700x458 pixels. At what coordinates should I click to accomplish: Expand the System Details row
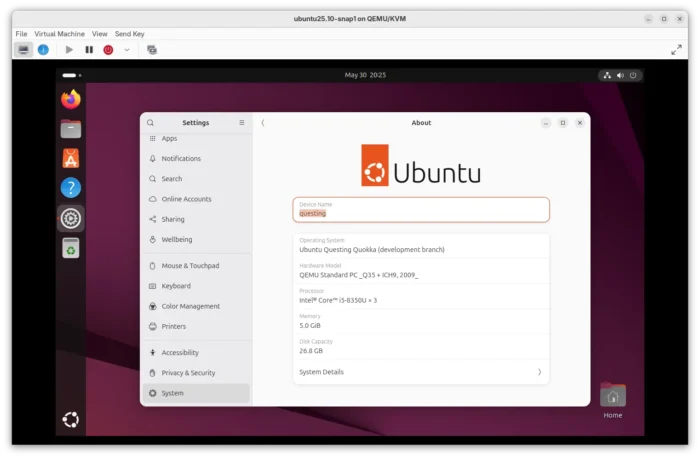click(x=421, y=372)
